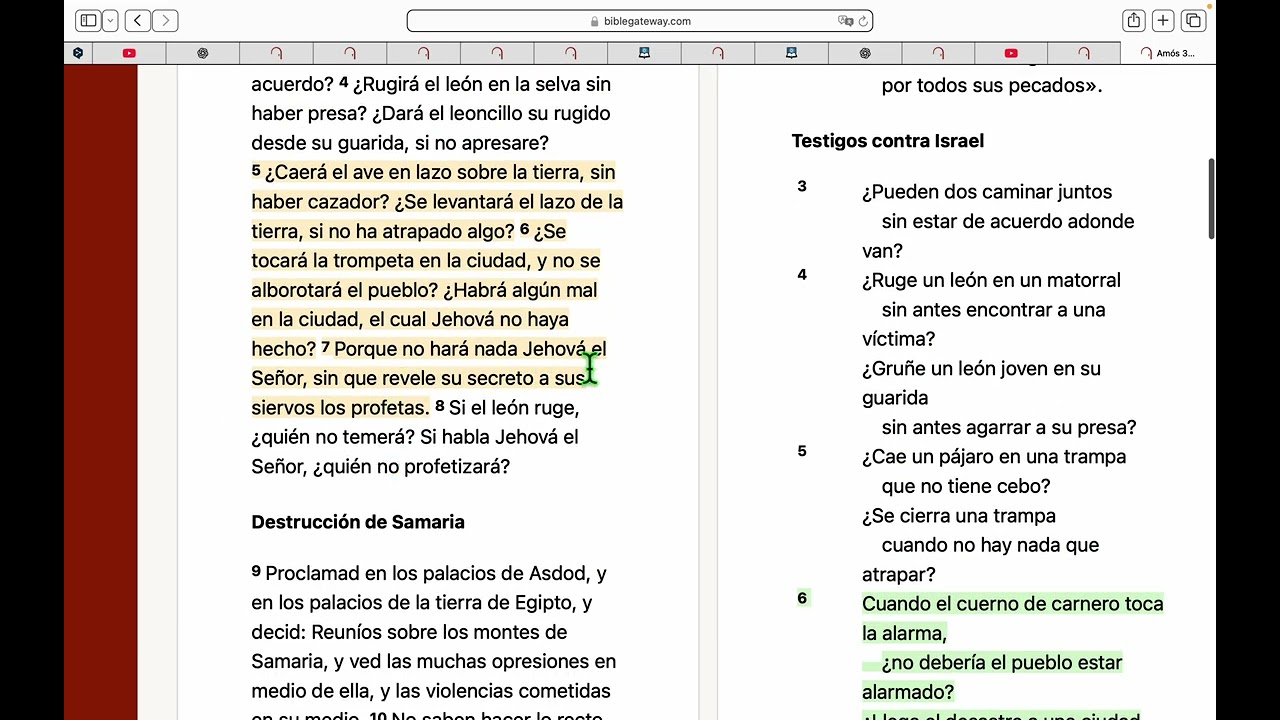This screenshot has height=720, width=1280.
Task: Toggle the Safari sidebar button
Action: click(x=88, y=20)
